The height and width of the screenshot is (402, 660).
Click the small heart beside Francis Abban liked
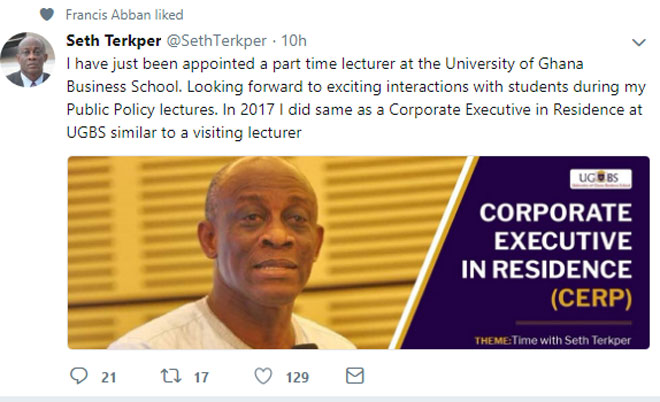(x=46, y=15)
